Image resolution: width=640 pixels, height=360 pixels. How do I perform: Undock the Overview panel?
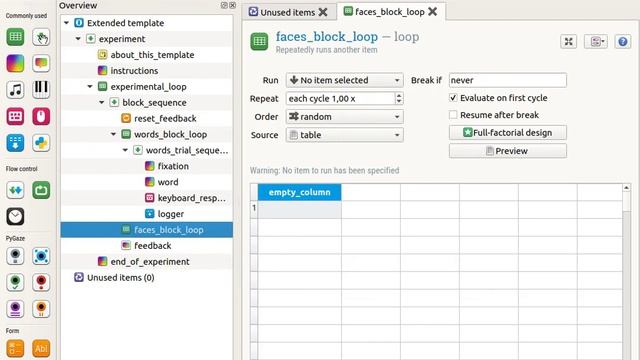pos(224,5)
